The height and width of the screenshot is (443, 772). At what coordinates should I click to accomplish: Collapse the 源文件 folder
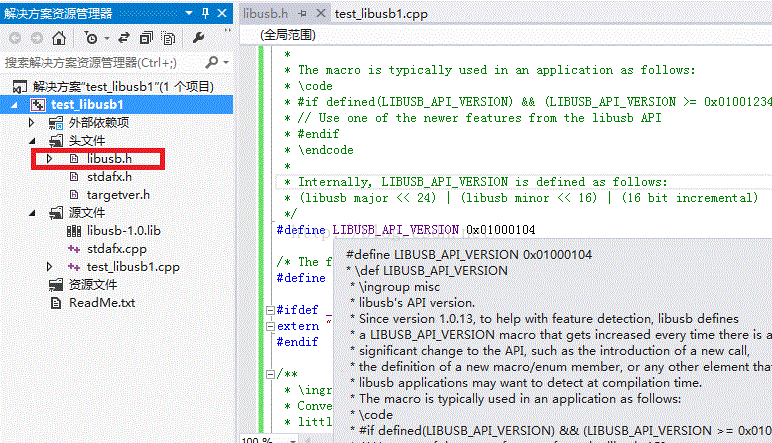point(32,213)
